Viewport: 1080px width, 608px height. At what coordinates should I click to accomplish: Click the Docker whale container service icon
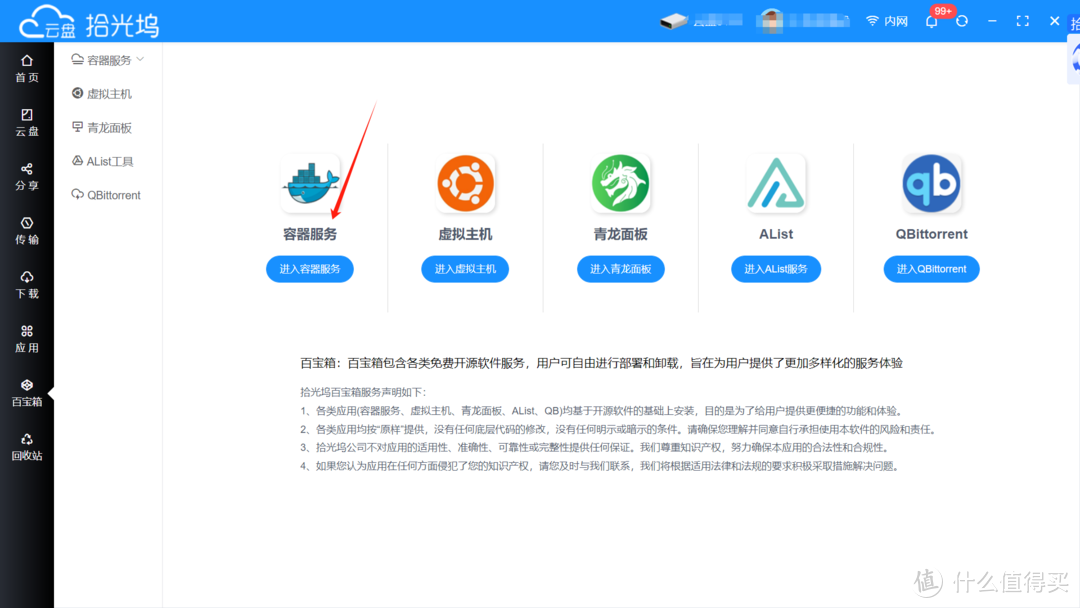pyautogui.click(x=310, y=184)
